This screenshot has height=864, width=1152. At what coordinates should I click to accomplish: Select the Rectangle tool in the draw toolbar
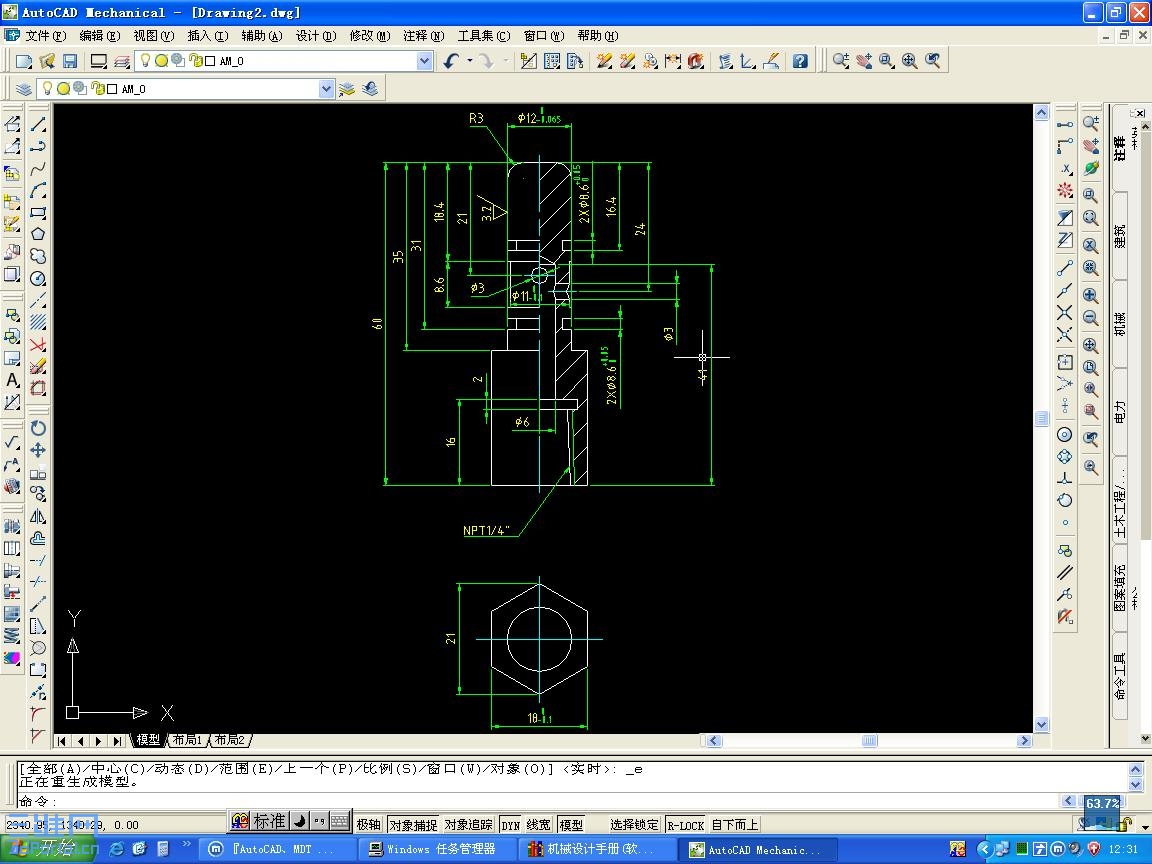tap(38, 212)
